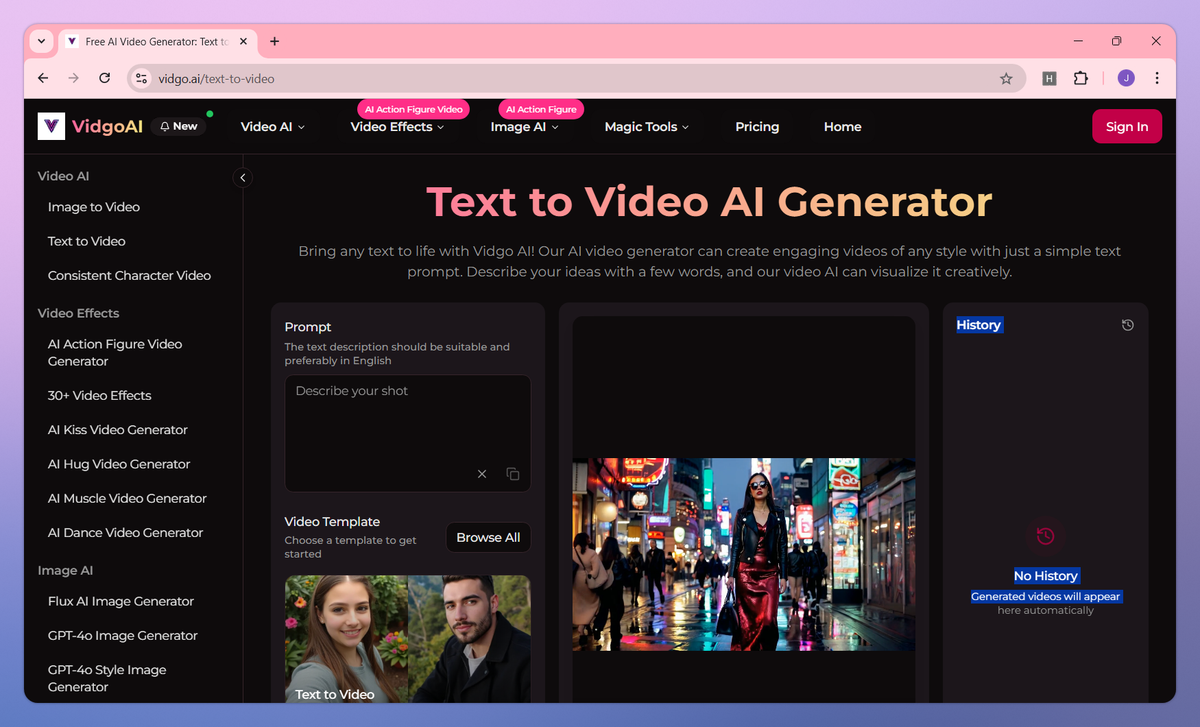
Task: Open the history clock icon in History panel
Action: pyautogui.click(x=1128, y=325)
